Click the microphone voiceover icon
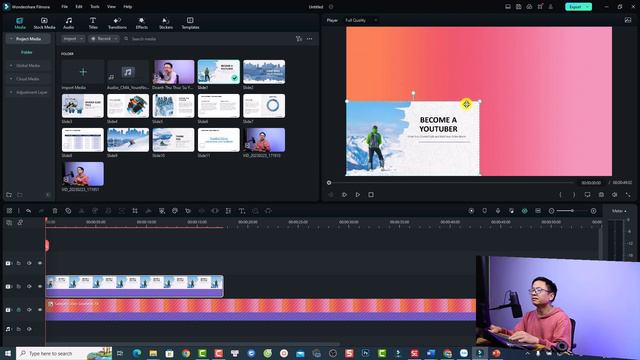Screen dimensions: 640x360 pyautogui.click(x=498, y=211)
